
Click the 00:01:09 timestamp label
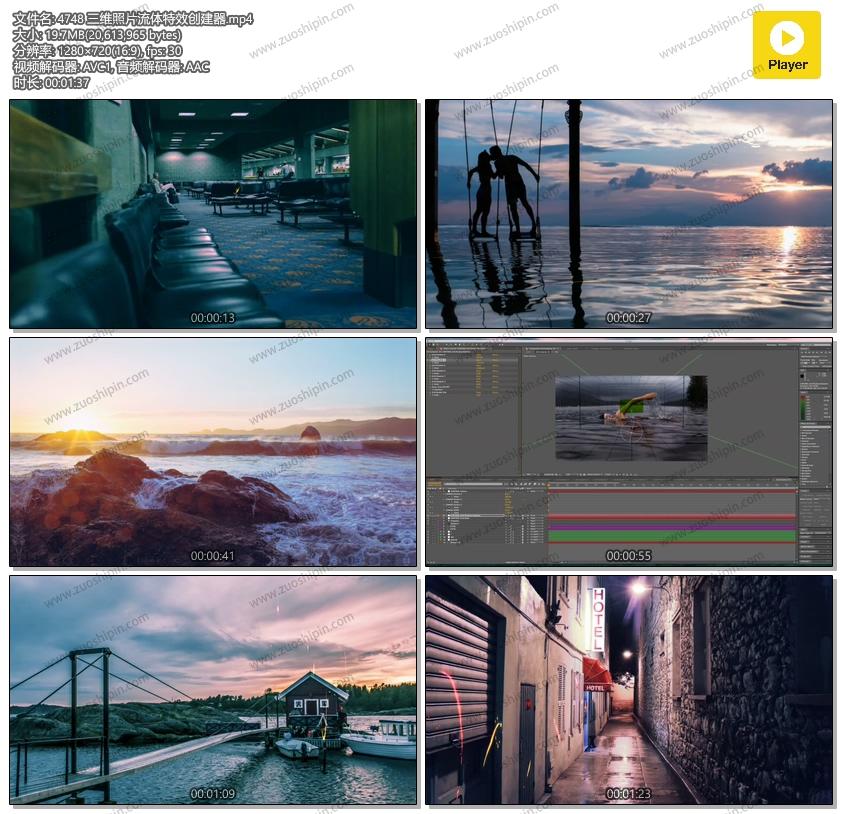pos(213,794)
